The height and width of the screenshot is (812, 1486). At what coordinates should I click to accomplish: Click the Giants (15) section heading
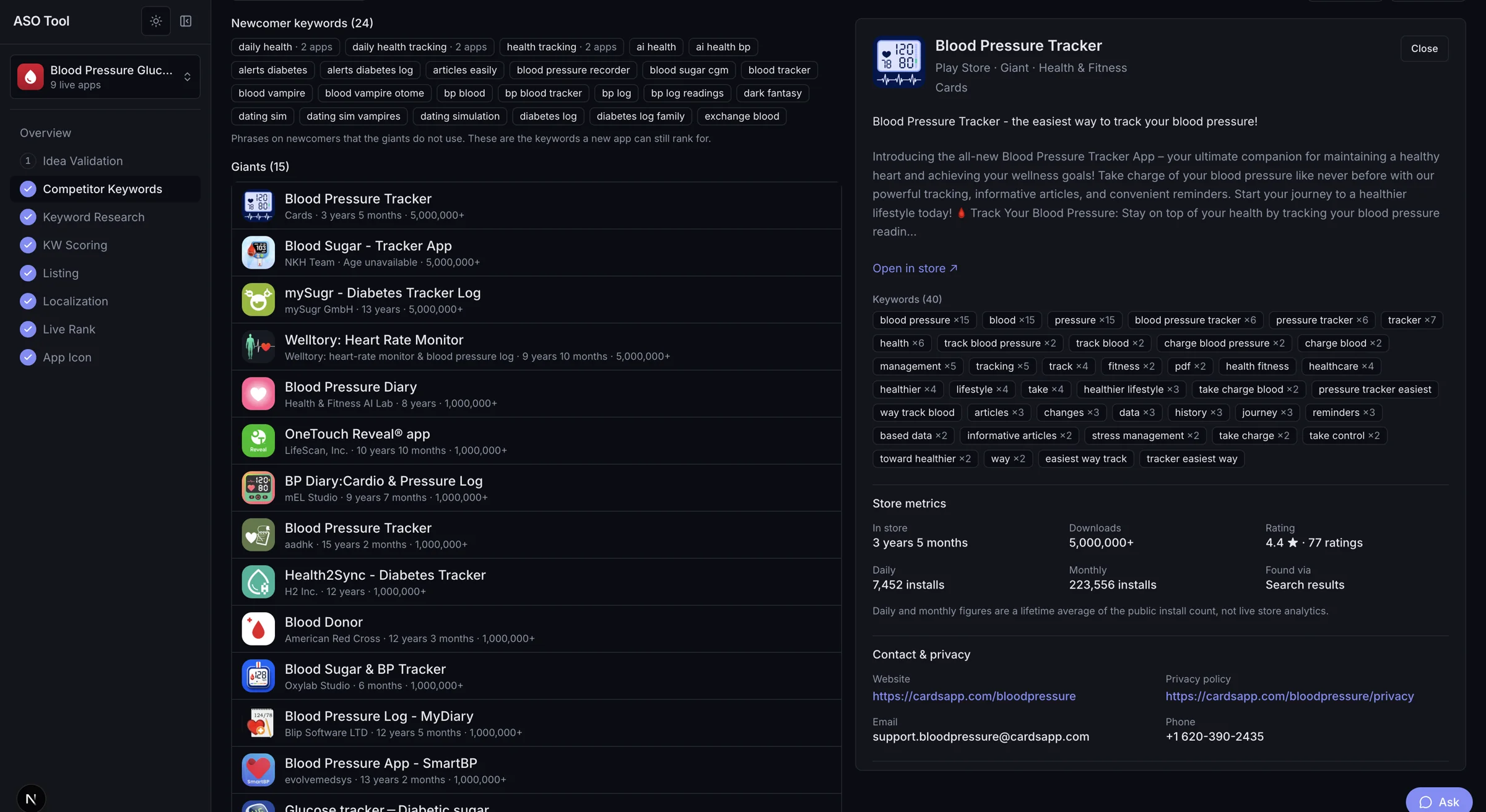tap(260, 167)
